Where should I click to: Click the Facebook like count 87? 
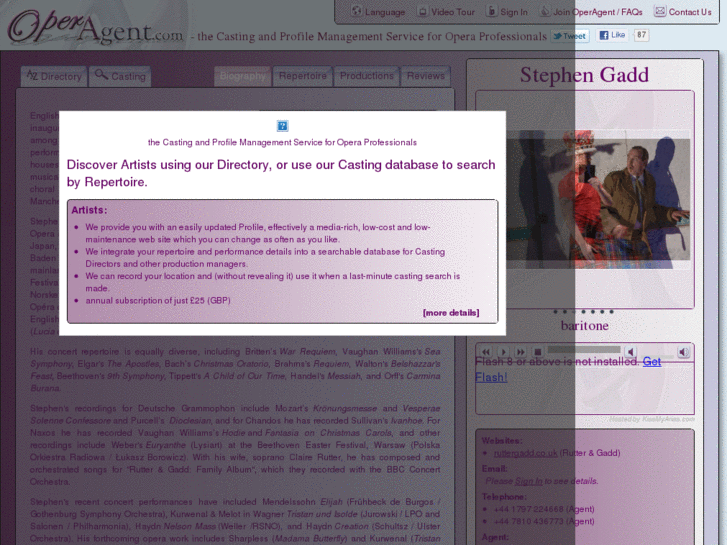[641, 35]
